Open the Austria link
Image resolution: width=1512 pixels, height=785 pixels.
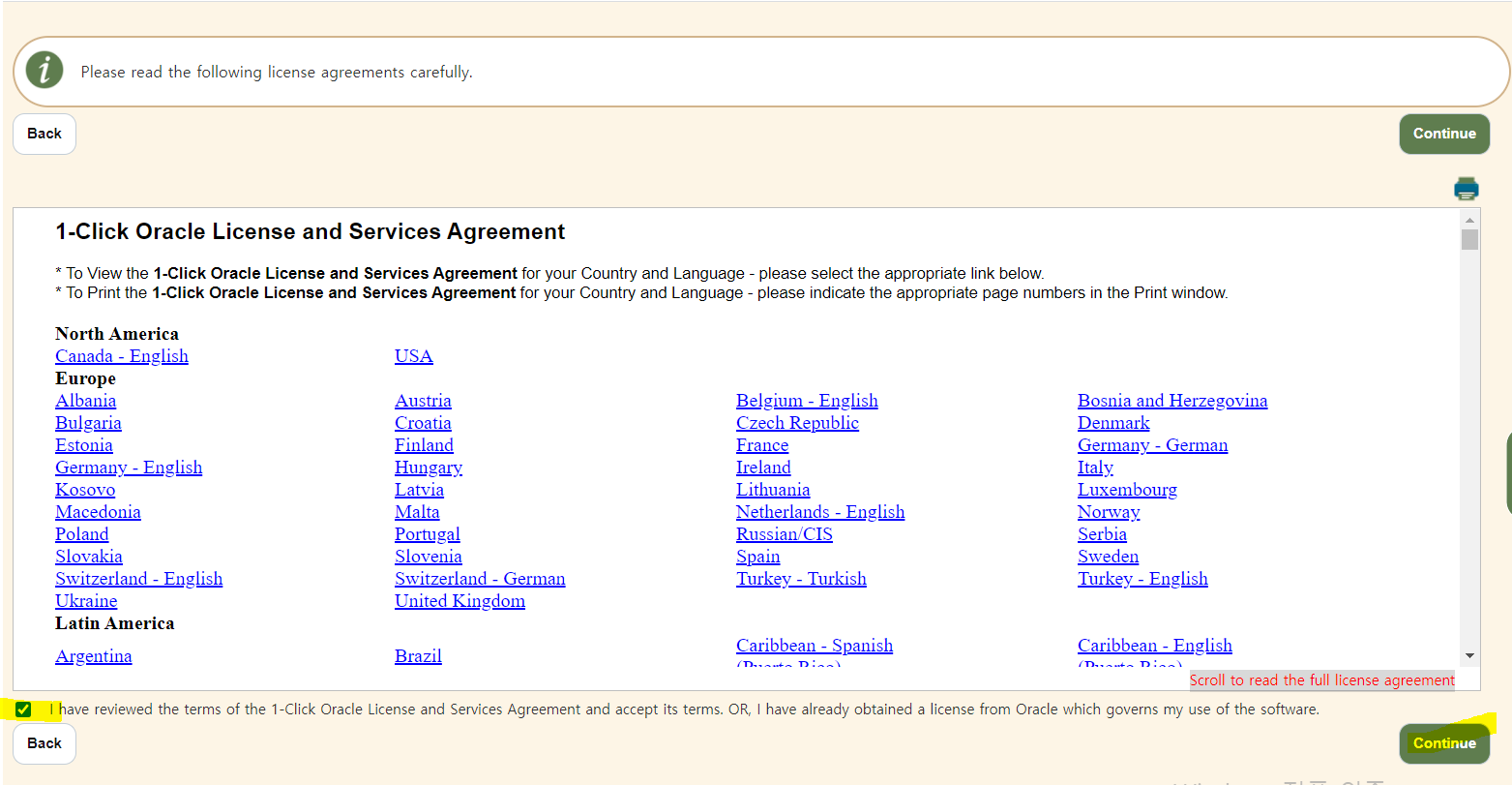(x=423, y=401)
